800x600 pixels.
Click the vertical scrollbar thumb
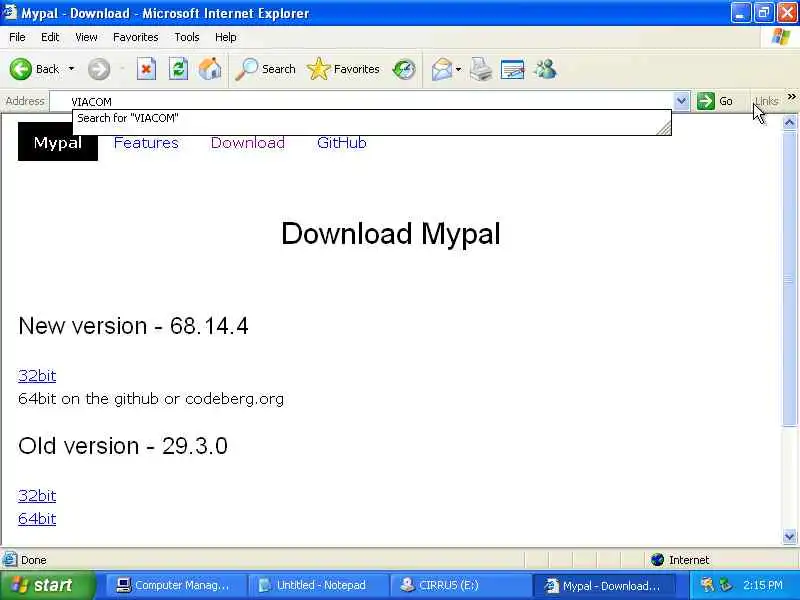[x=789, y=278]
